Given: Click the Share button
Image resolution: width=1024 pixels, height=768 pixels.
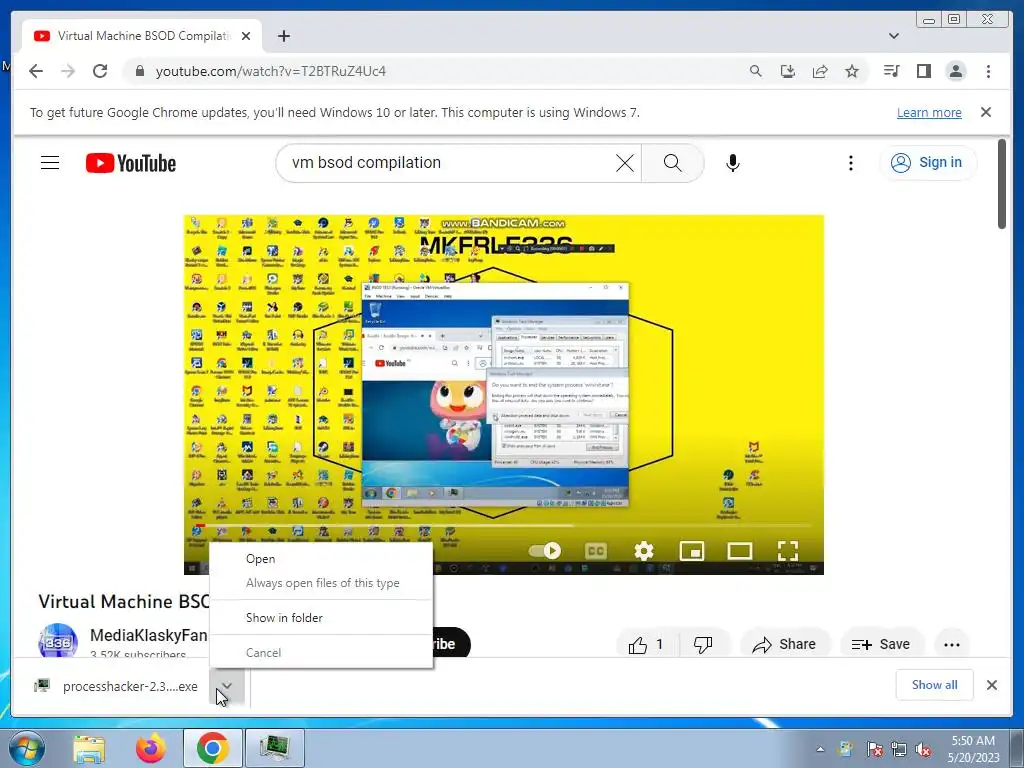Looking at the screenshot, I should (784, 645).
